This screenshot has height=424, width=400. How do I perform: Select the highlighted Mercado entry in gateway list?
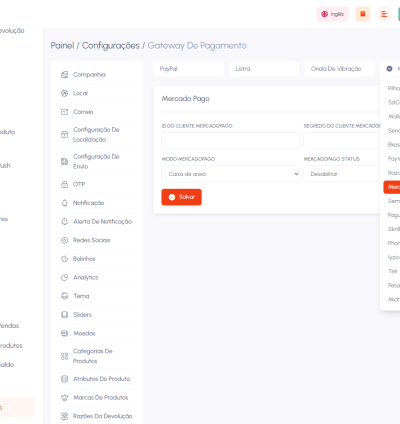point(392,187)
